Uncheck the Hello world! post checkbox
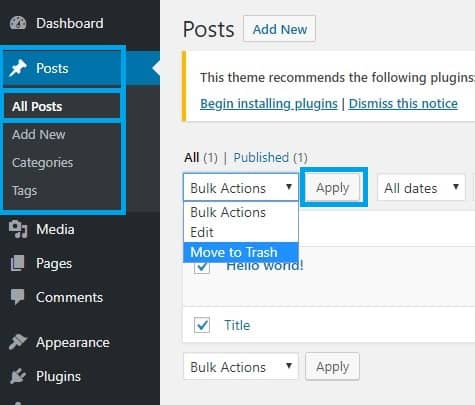 (202, 267)
